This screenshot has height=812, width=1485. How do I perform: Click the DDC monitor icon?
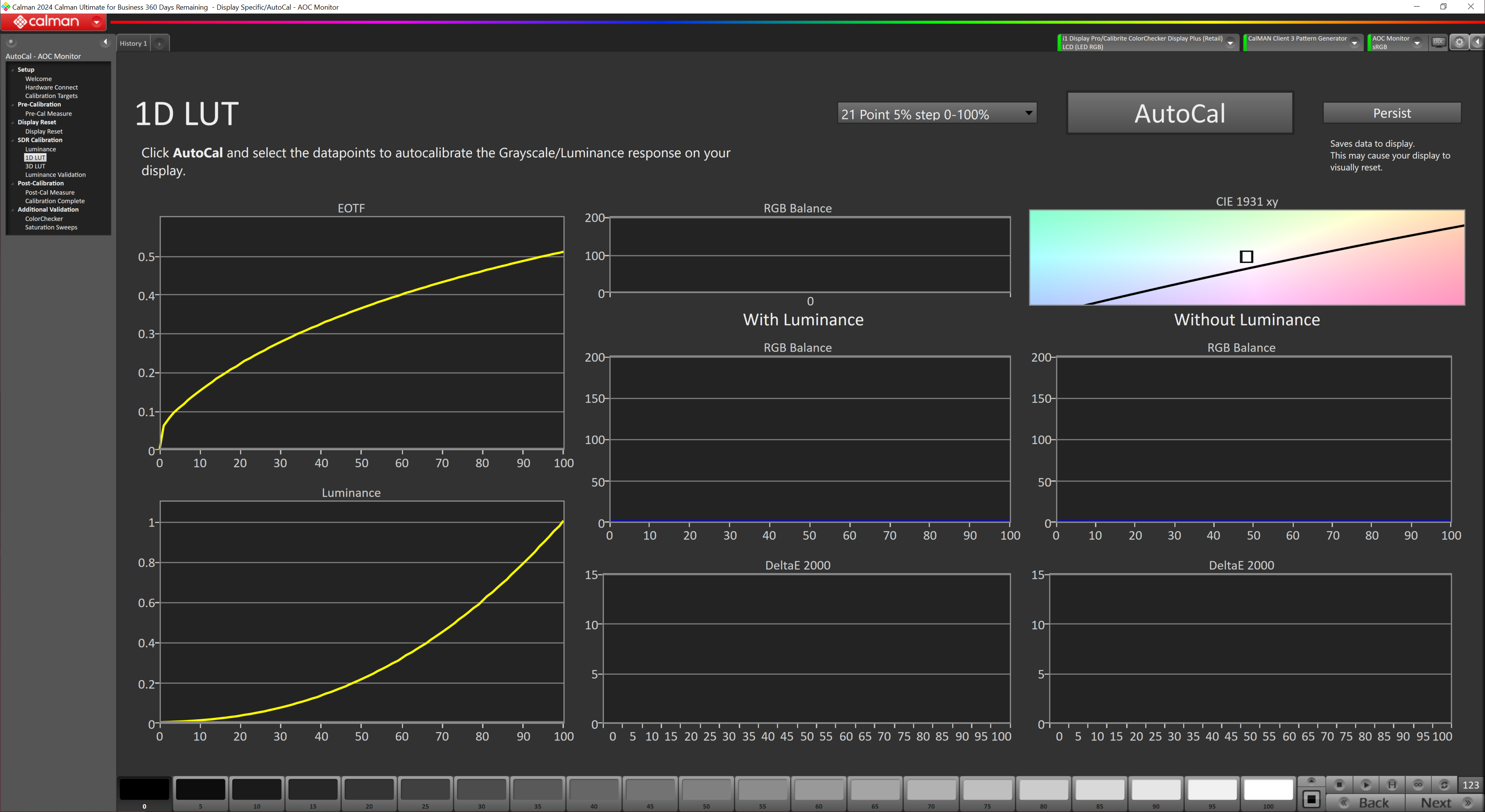click(x=1438, y=42)
